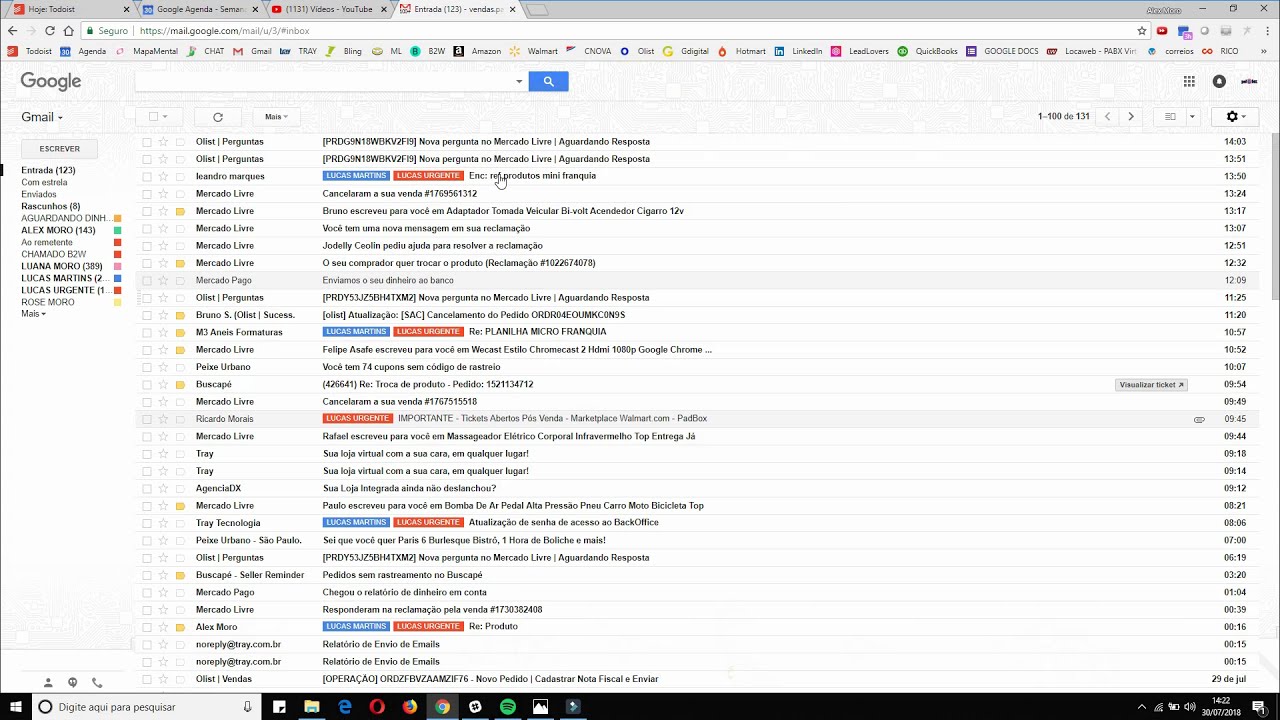Select the leandro marques email checkbox
1280x720 pixels.
[x=147, y=176]
